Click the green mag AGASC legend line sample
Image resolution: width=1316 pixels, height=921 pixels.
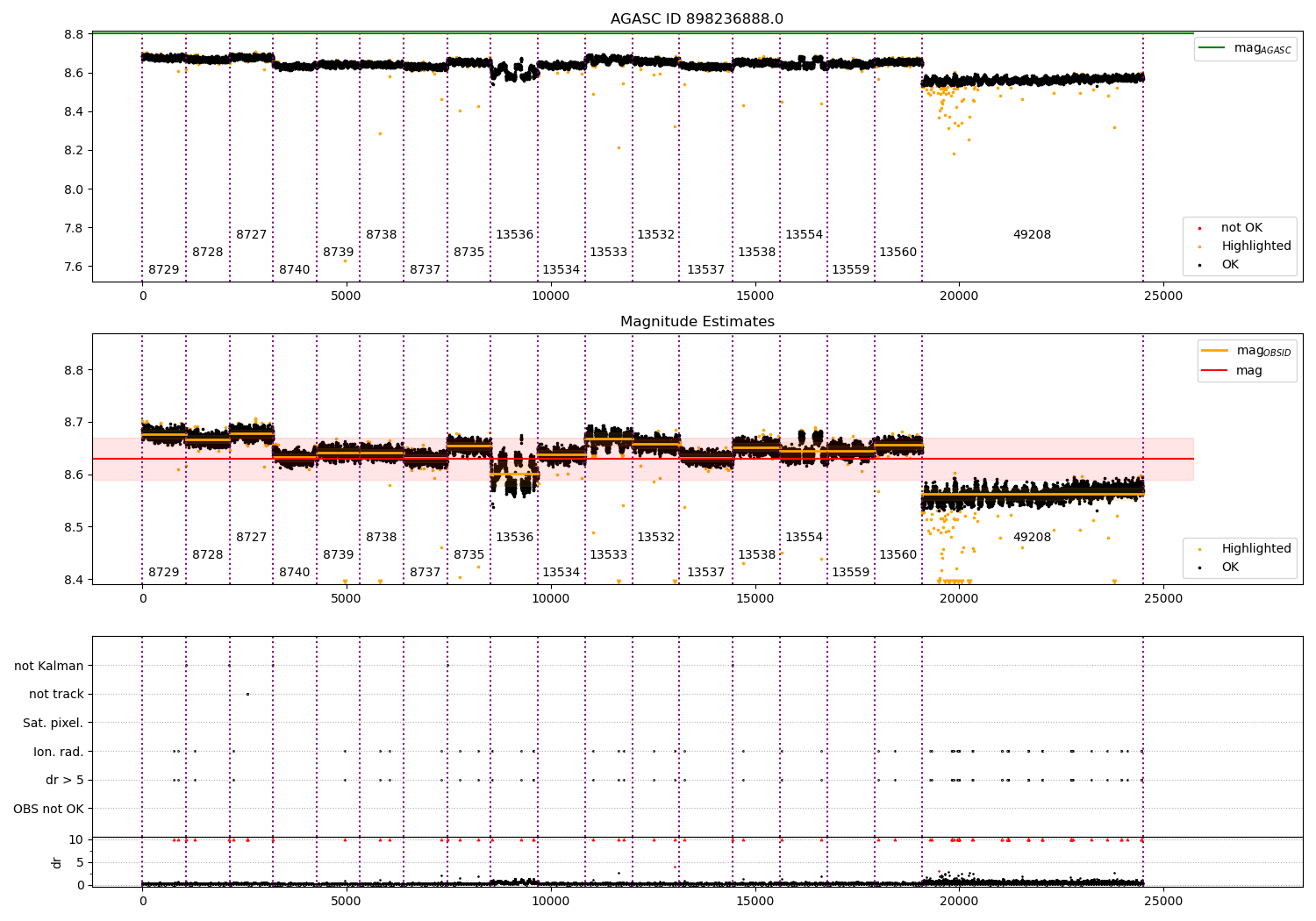1212,47
